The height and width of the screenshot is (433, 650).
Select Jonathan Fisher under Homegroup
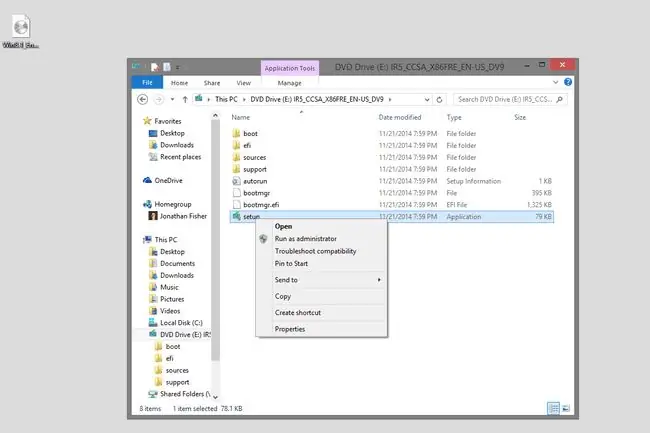pyautogui.click(x=178, y=216)
